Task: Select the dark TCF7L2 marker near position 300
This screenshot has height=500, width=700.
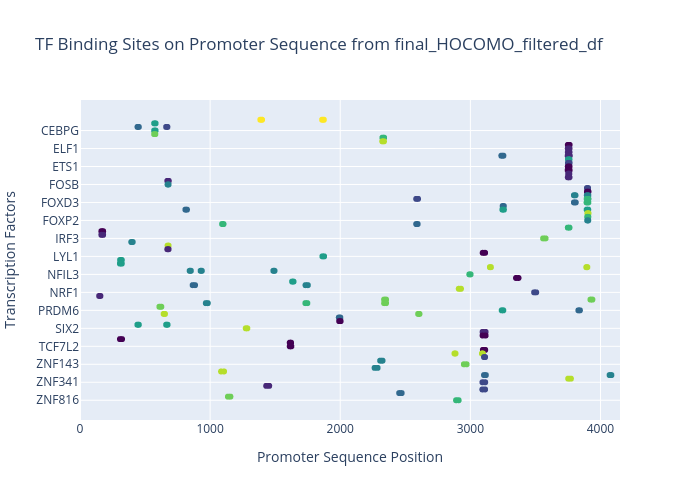Action: click(121, 339)
